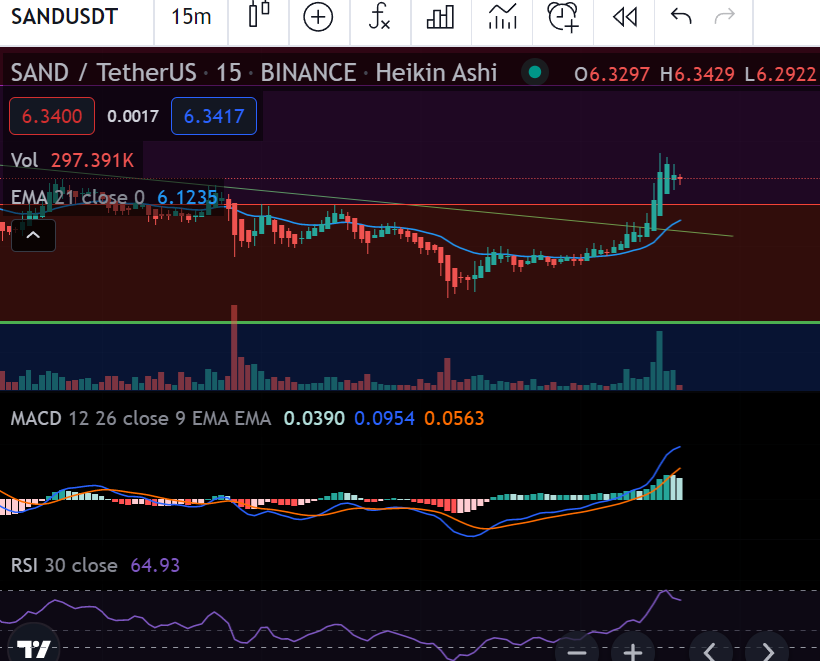Click the red sell price 6.3400 button
Viewport: 820px width, 661px height.
pos(52,116)
